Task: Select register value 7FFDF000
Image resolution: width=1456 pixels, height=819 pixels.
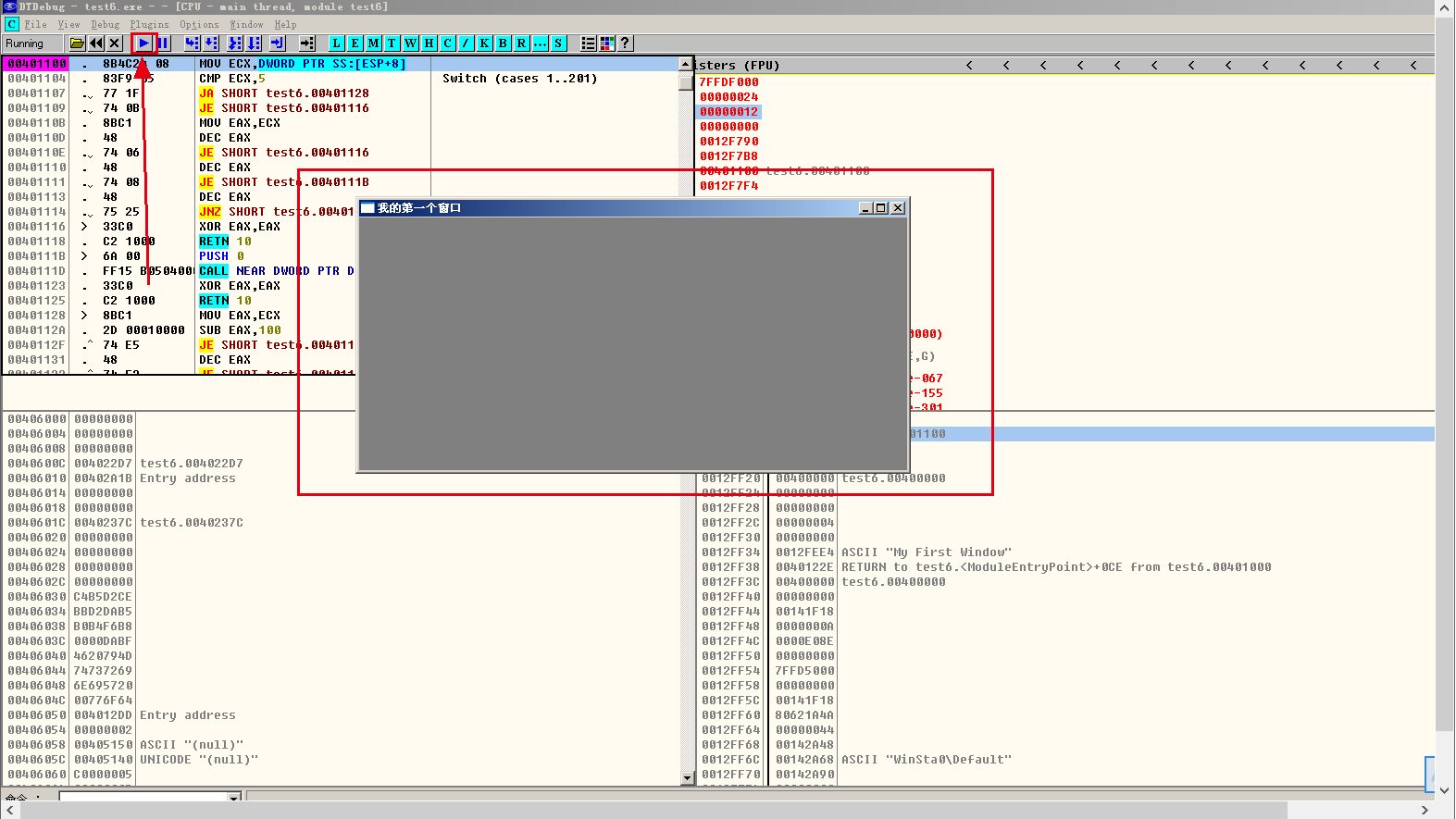Action: pos(729,82)
